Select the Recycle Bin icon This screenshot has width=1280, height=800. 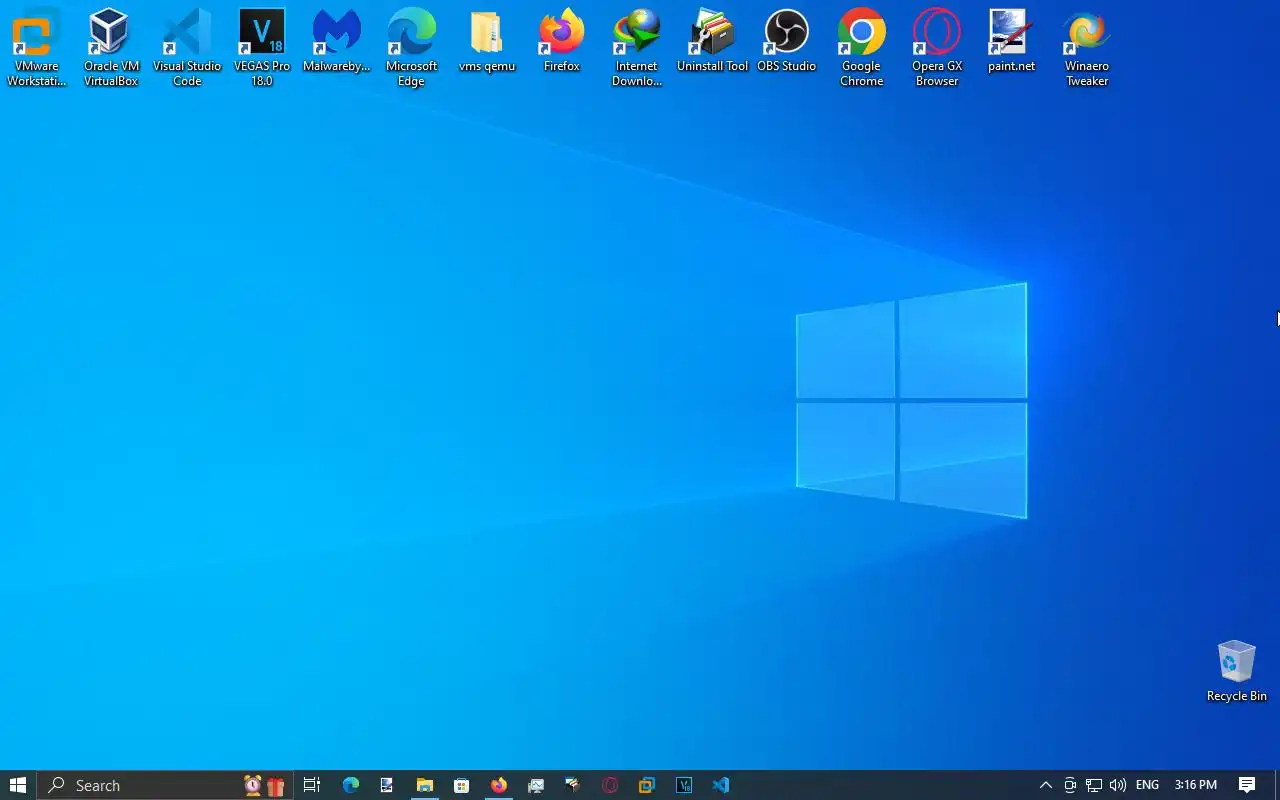point(1237,671)
